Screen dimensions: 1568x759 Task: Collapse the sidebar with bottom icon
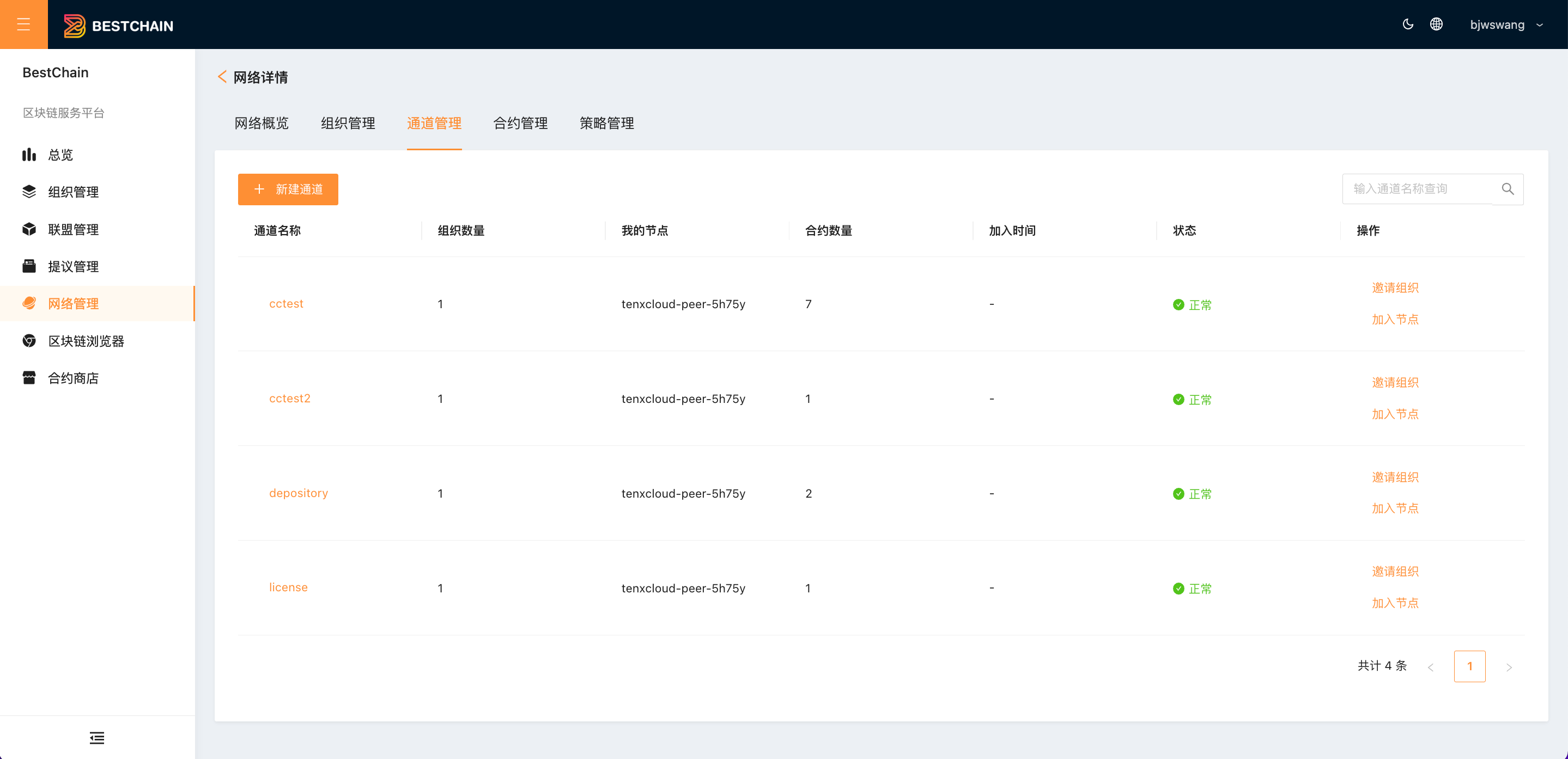[97, 738]
